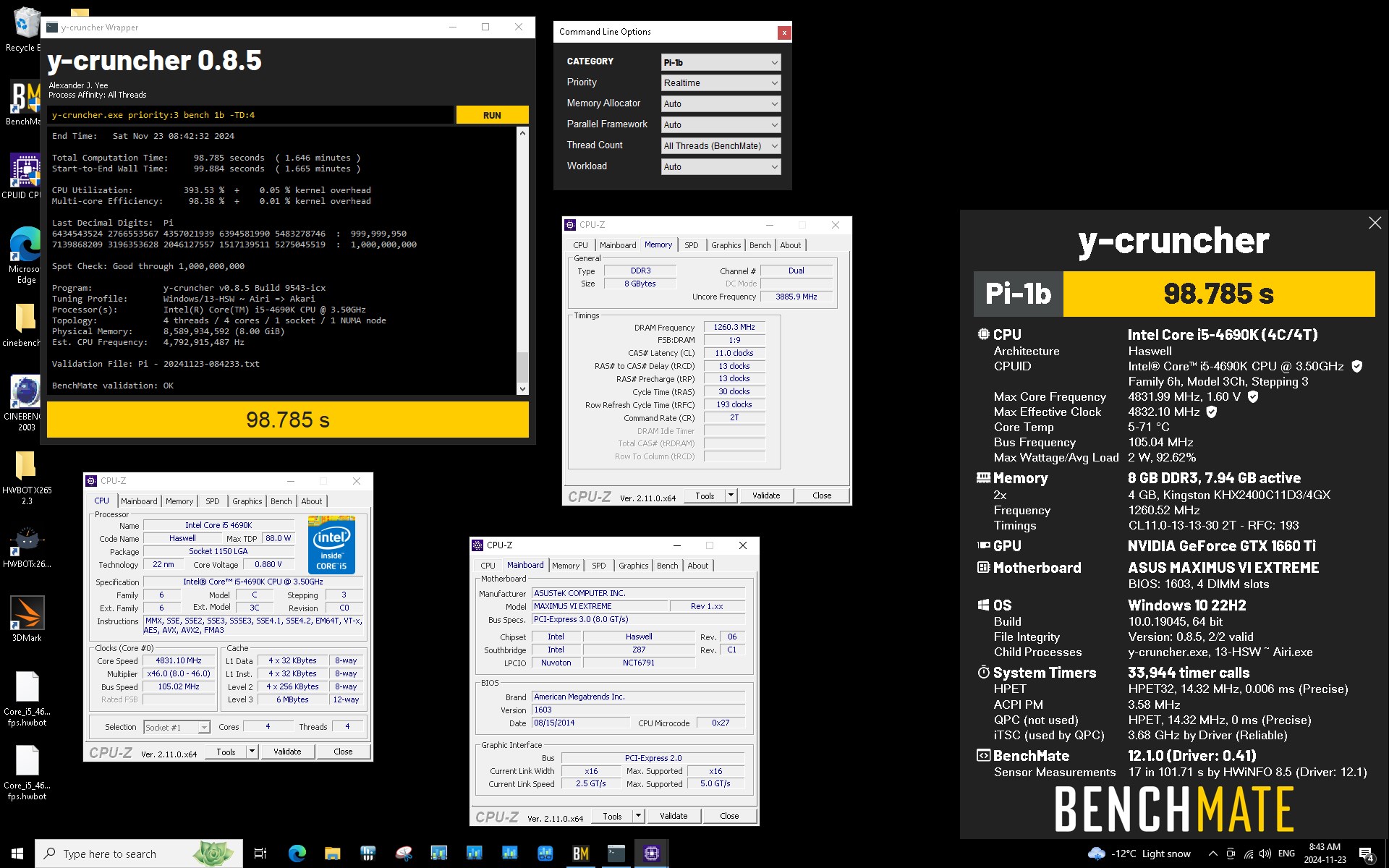This screenshot has height=868, width=1389.
Task: Click the ENG language indicator
Action: pyautogui.click(x=1286, y=854)
